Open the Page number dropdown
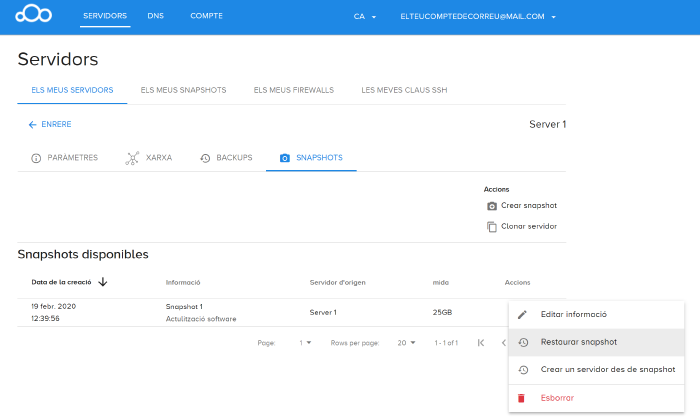The height and width of the screenshot is (419, 700). 305,343
